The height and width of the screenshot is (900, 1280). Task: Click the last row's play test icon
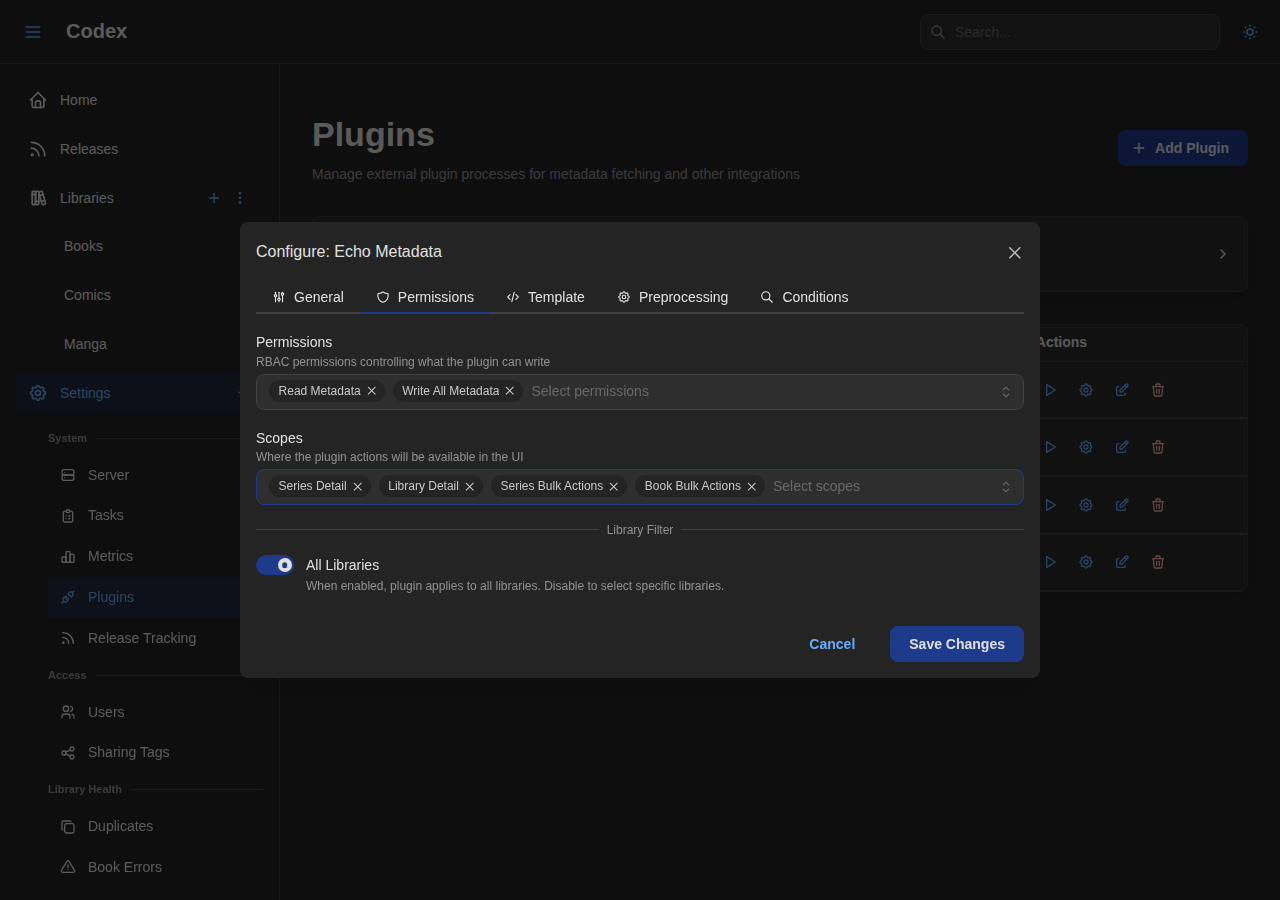point(1050,562)
